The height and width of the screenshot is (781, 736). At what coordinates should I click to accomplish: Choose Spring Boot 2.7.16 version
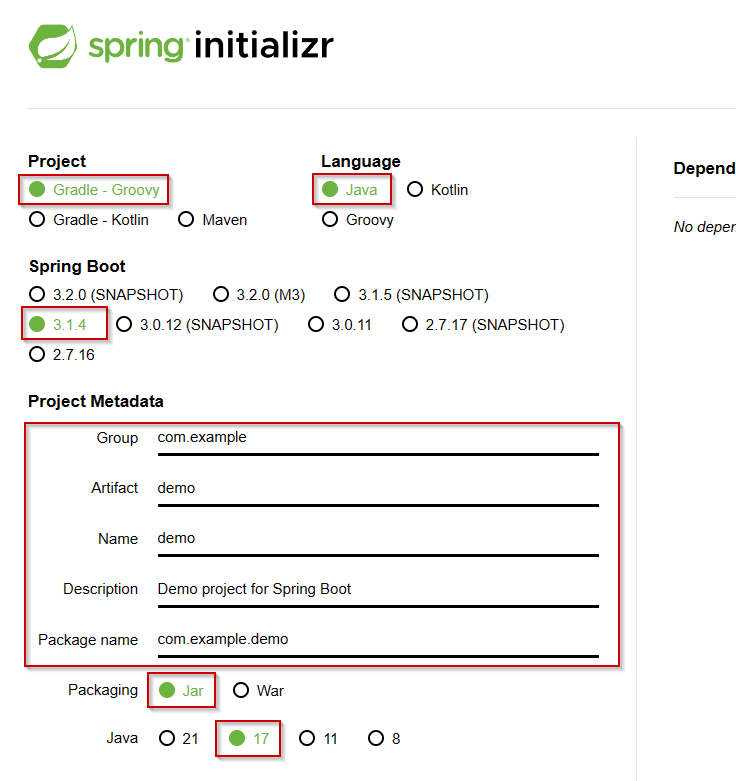[x=62, y=355]
